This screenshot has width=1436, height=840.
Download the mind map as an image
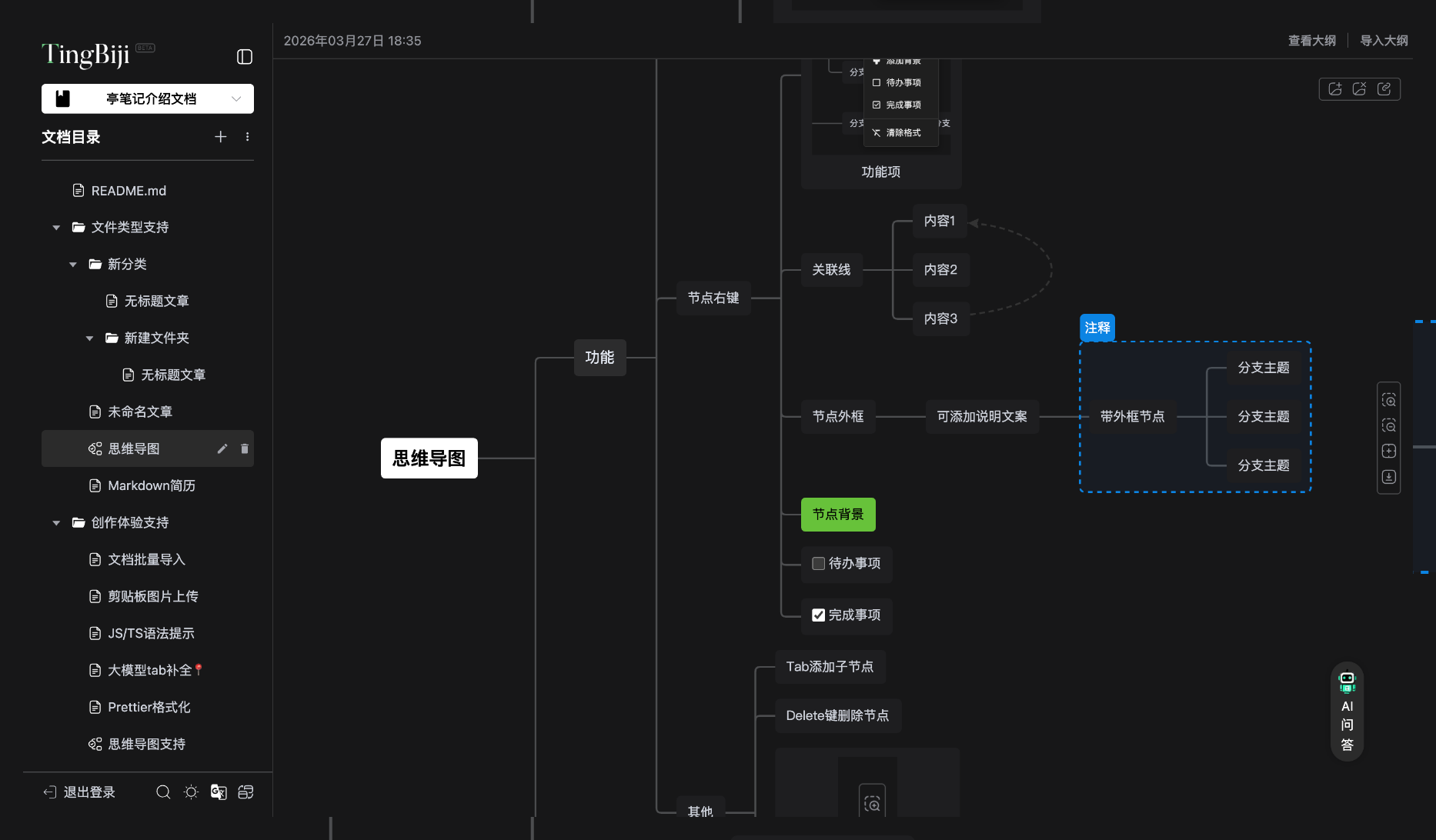pyautogui.click(x=1389, y=476)
